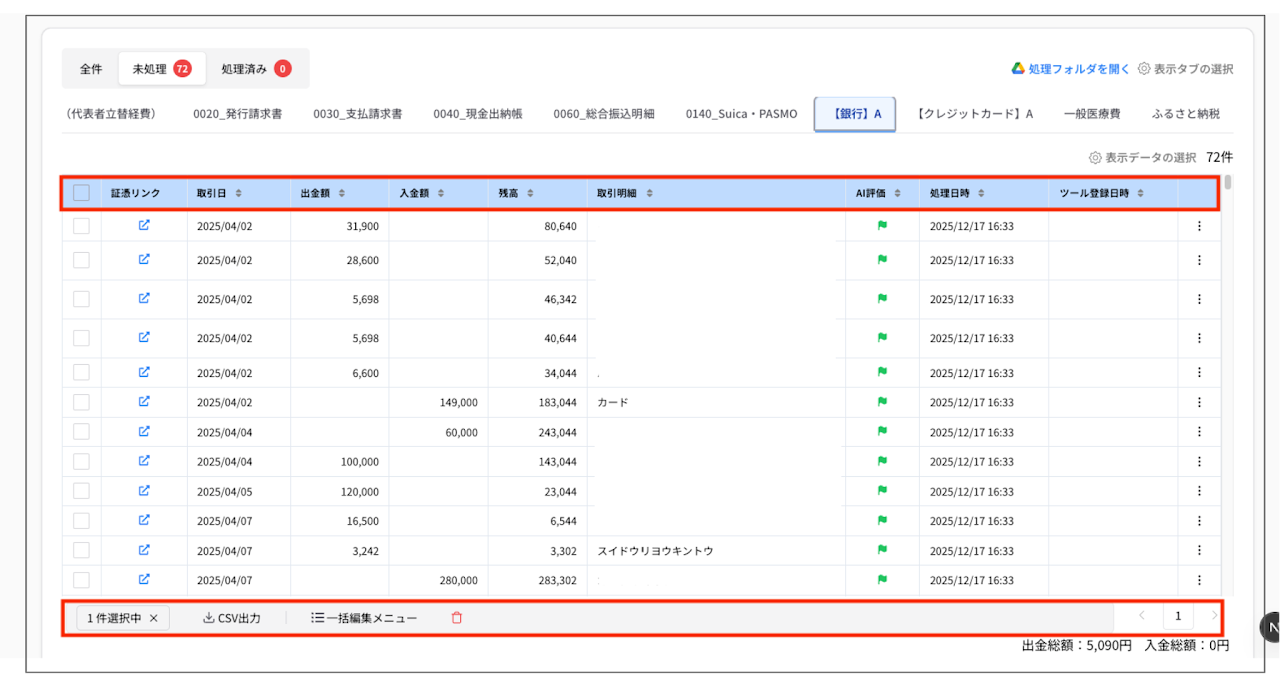Open the more-options menu for the 6,544 row
Image resolution: width=1280 pixels, height=694 pixels.
point(1199,520)
